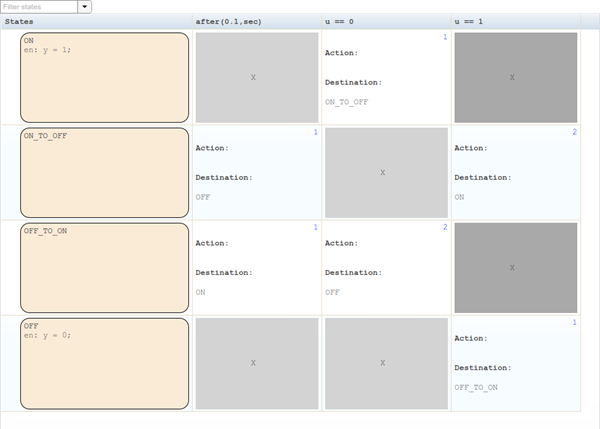This screenshot has width=600, height=429.
Task: Click Action label in OFF_TO_ON after(0.1,sec) cell
Action: [x=212, y=243]
